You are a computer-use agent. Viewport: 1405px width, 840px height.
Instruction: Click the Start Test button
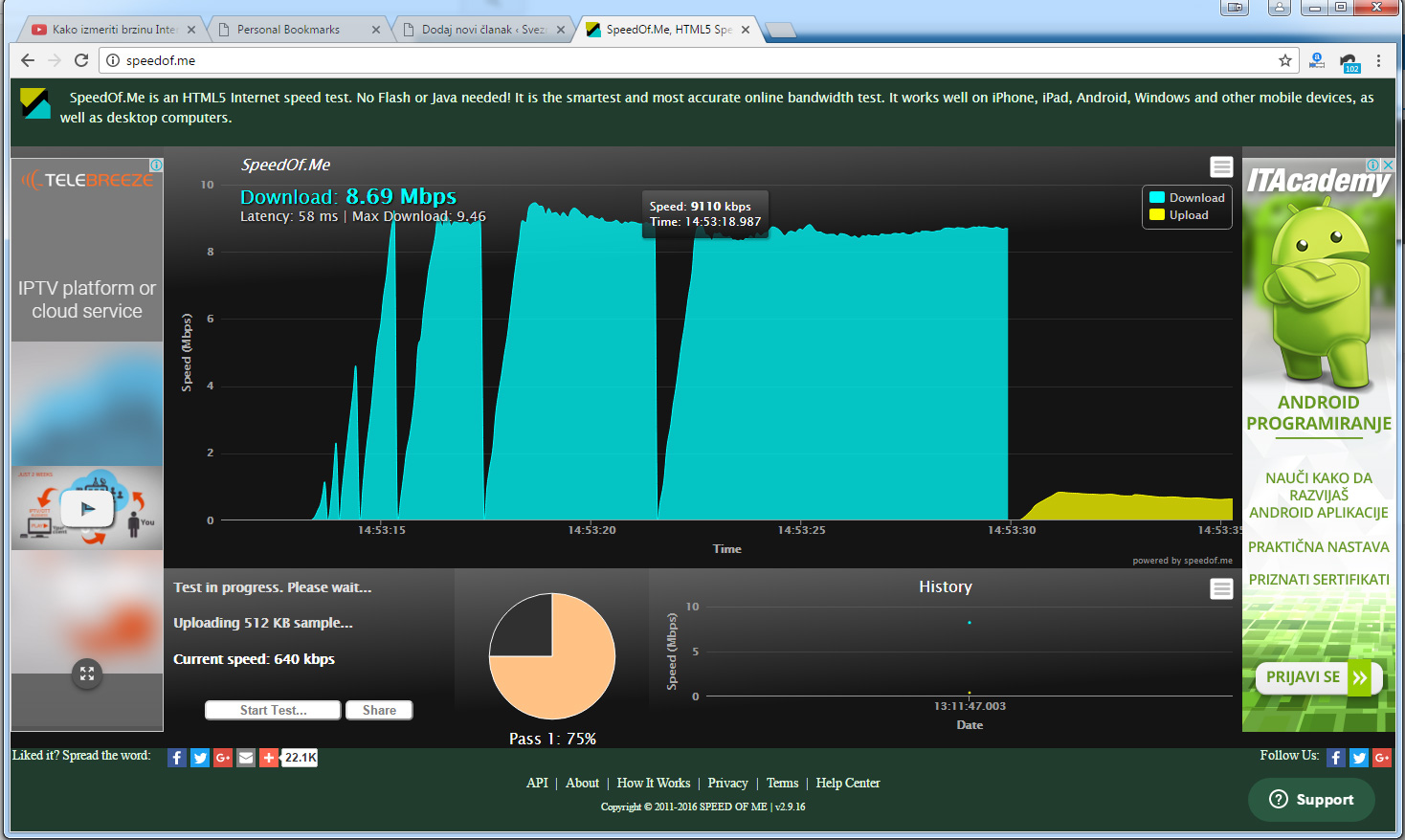click(x=273, y=710)
